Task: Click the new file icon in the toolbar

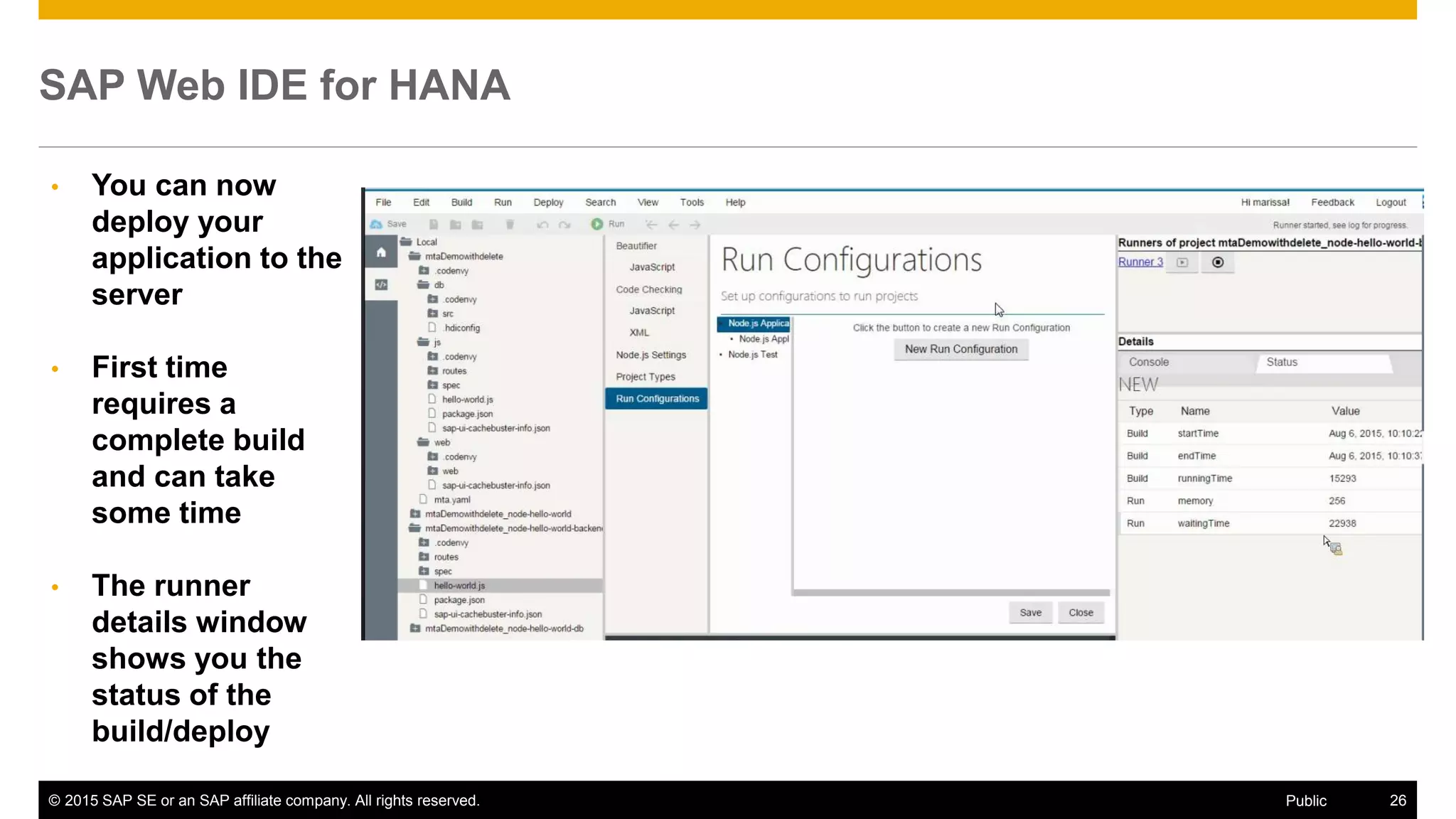Action: tap(433, 225)
